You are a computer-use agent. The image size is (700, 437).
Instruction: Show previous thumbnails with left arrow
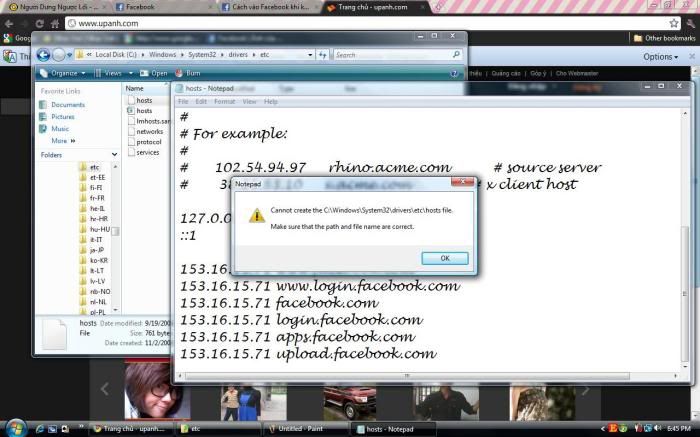104,389
